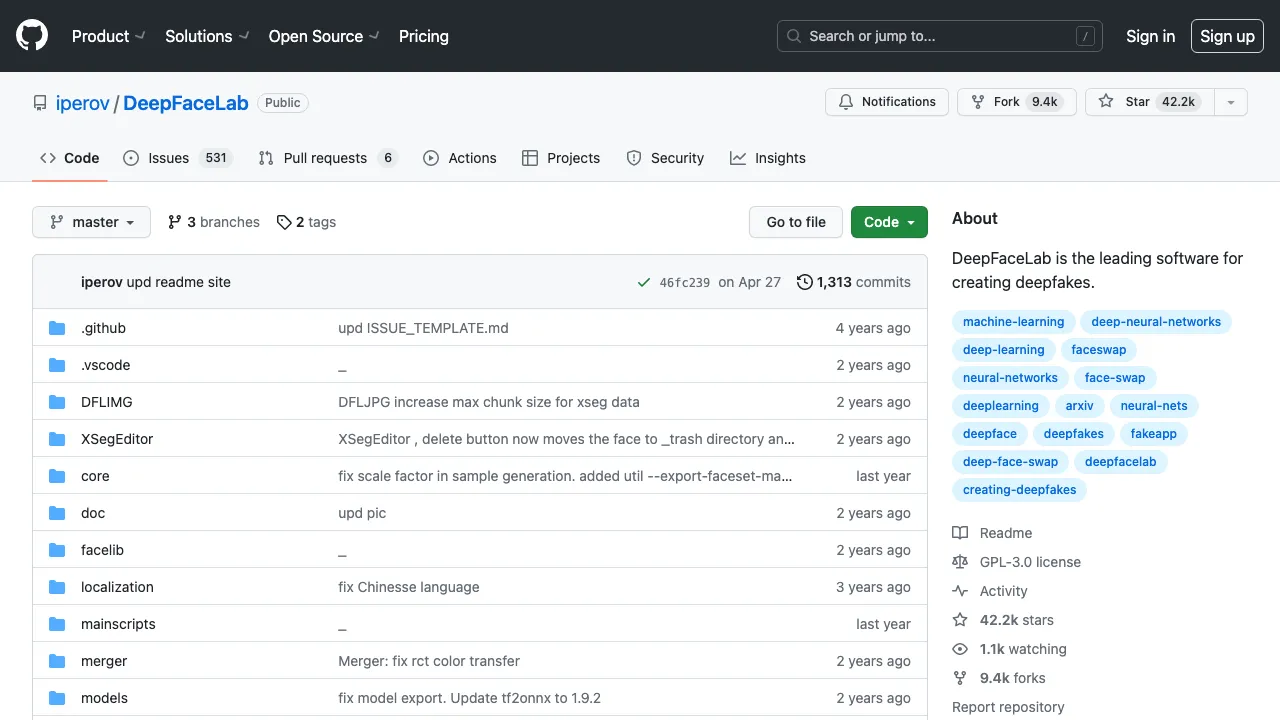Click the folder icon next to merger
The height and width of the screenshot is (720, 1280).
[57, 661]
